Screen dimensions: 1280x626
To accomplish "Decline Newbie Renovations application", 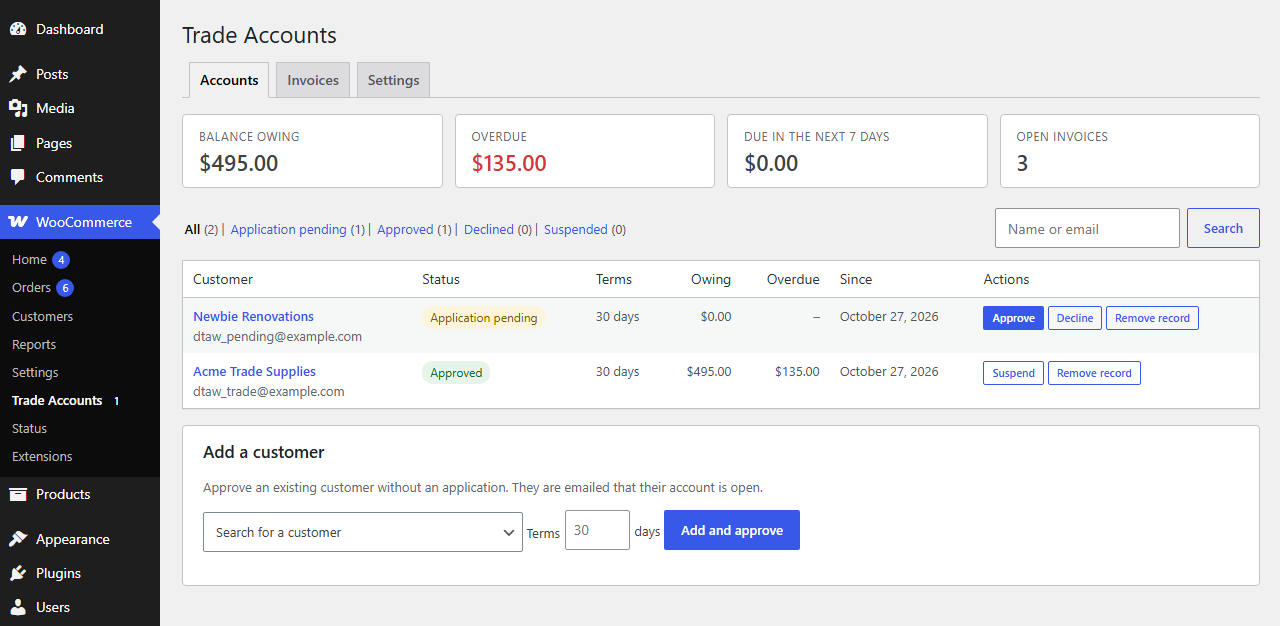I will [x=1075, y=318].
